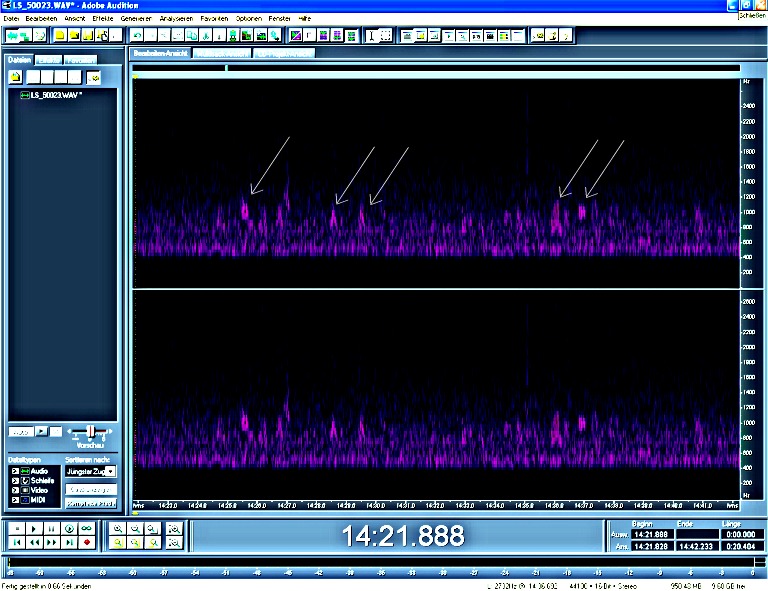Select the Multitrack-Ansicht tab

(x=222, y=53)
